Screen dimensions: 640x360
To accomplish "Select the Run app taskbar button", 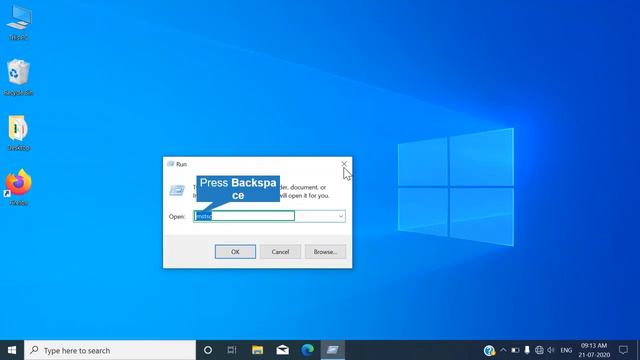I will [333, 350].
